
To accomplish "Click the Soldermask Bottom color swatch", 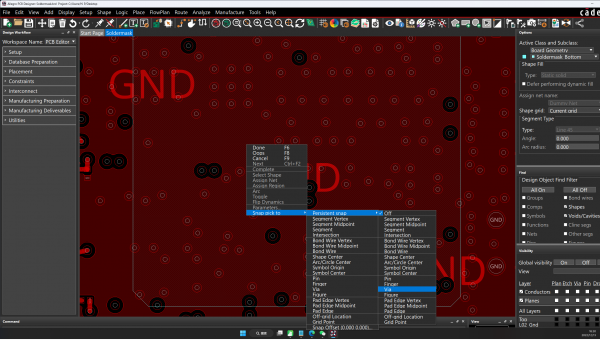I will [x=524, y=57].
